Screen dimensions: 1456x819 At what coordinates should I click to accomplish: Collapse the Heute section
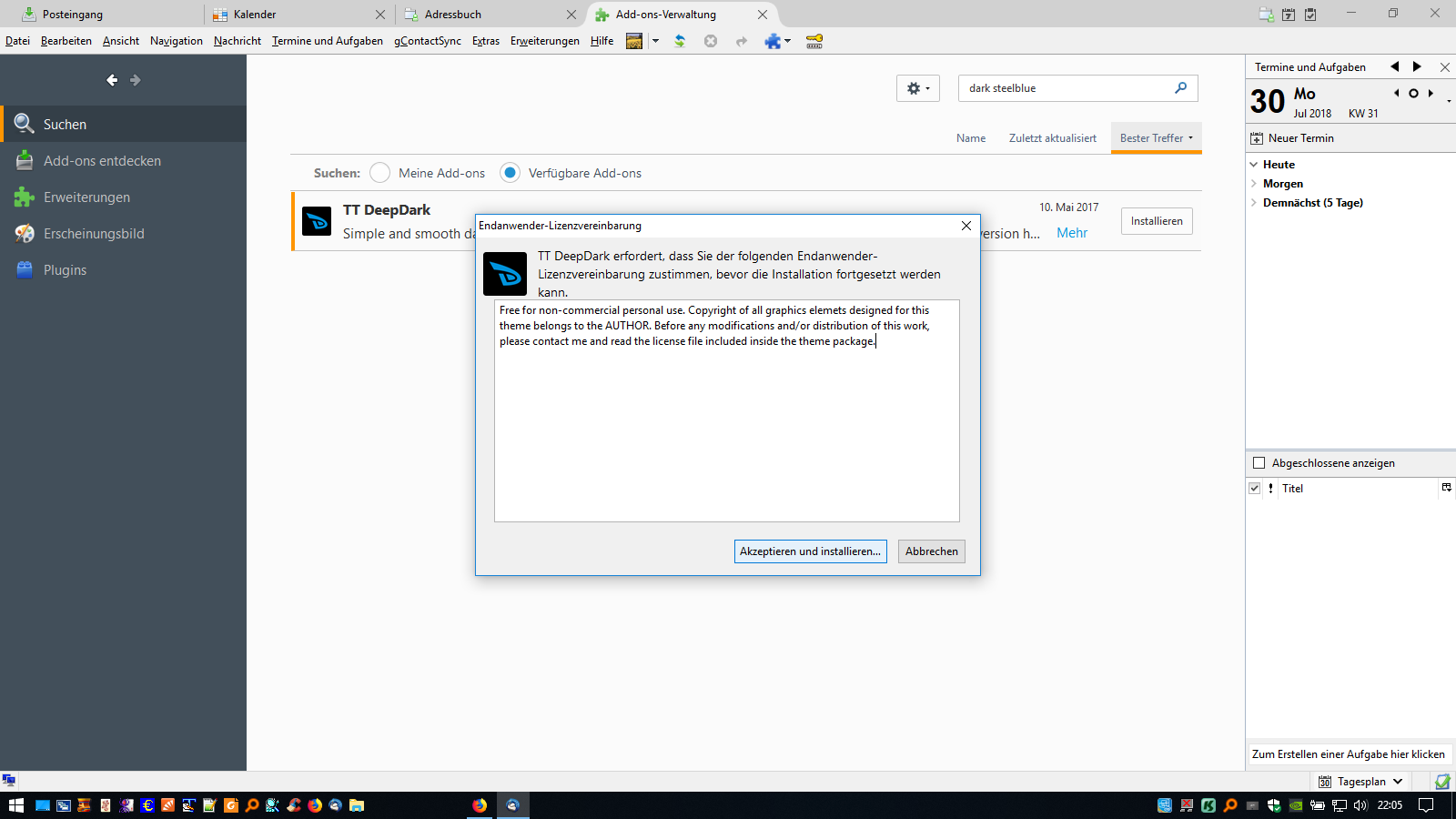tap(1254, 165)
